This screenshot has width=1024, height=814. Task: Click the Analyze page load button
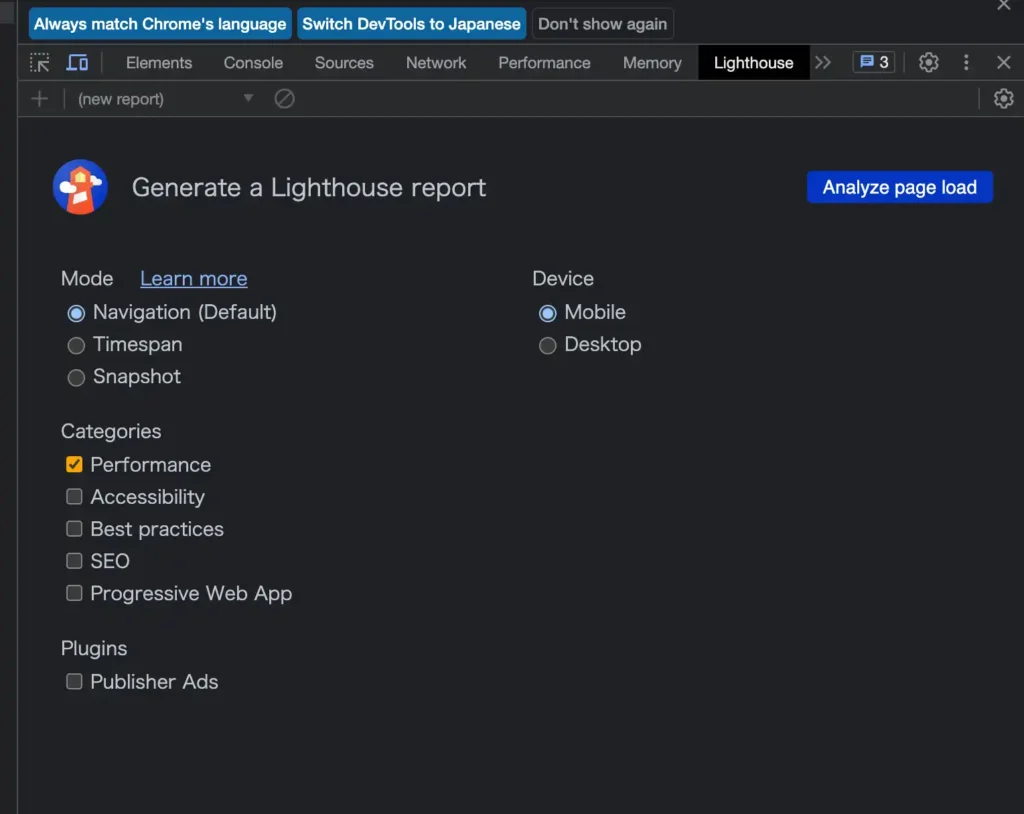(898, 187)
